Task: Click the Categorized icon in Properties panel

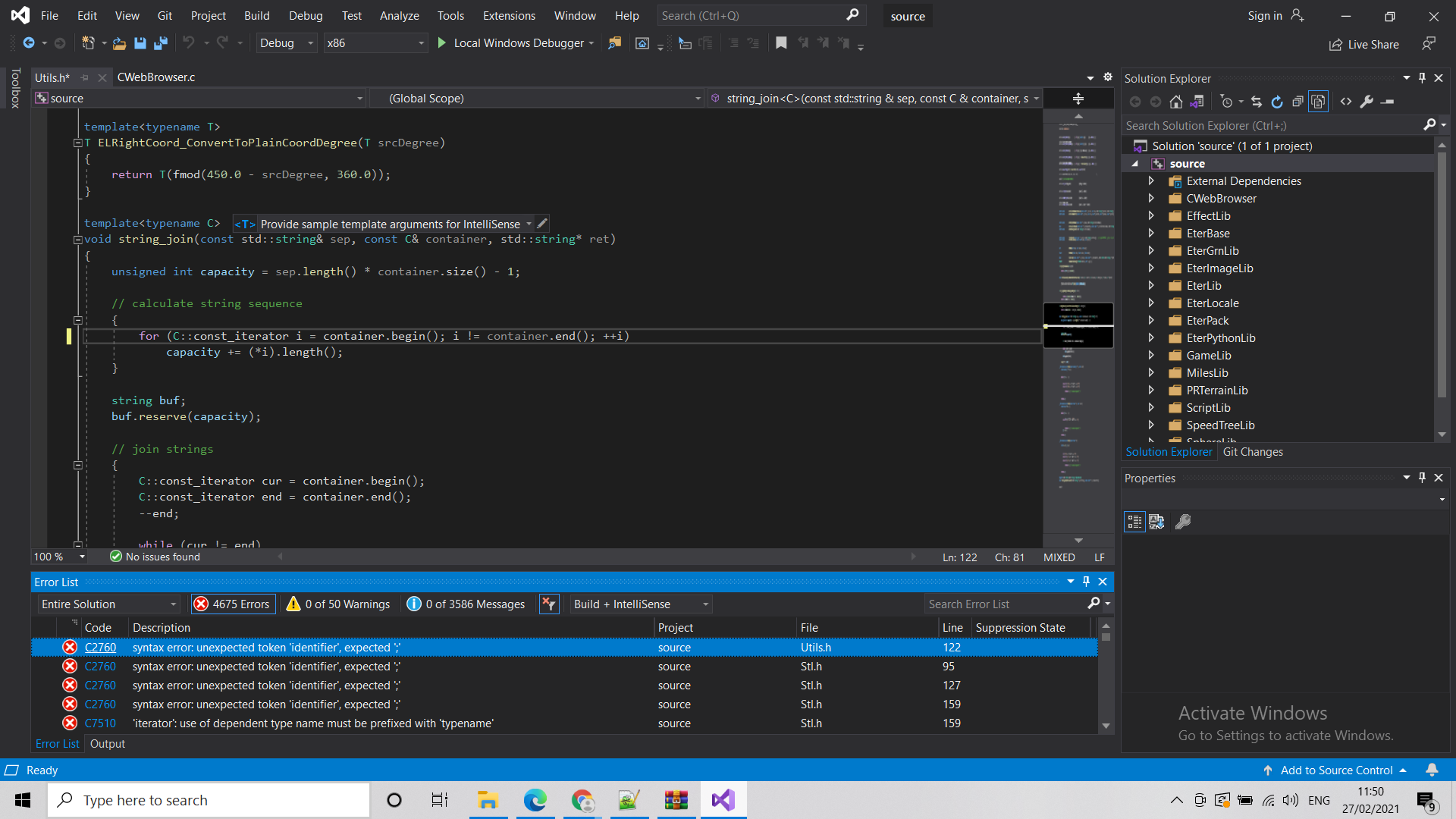Action: pyautogui.click(x=1134, y=522)
